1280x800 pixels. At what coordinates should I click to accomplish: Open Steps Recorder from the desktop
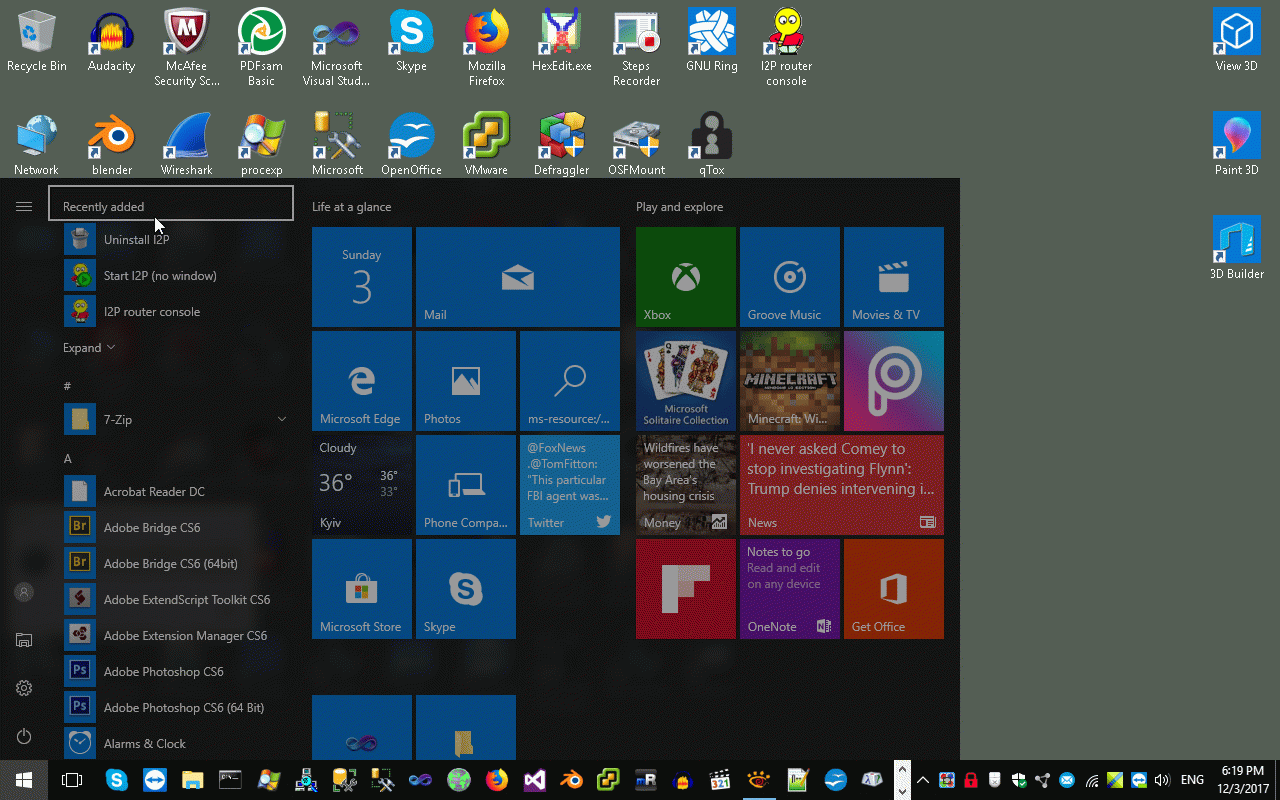tap(636, 48)
